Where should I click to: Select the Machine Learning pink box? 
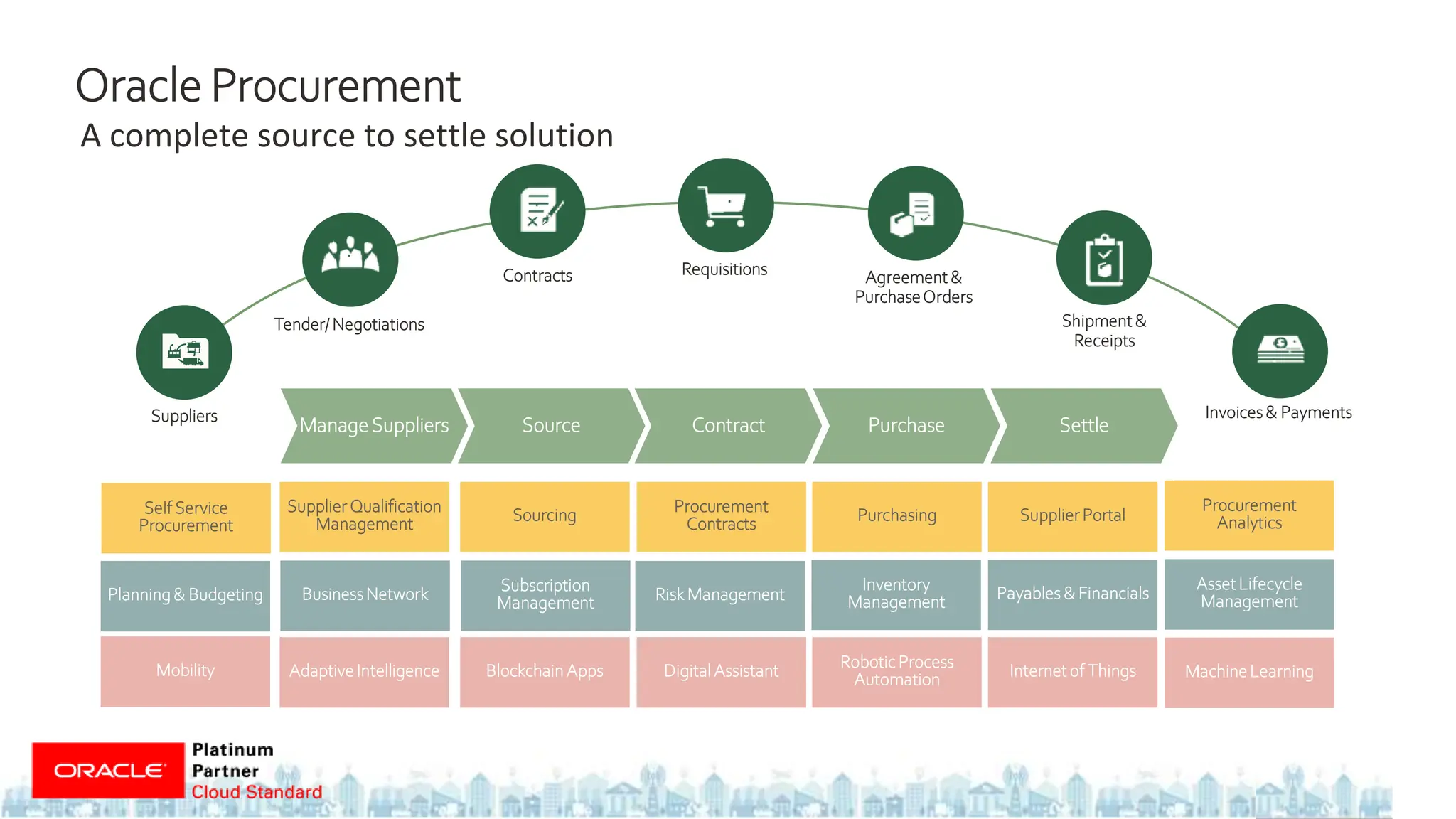pos(1248,671)
